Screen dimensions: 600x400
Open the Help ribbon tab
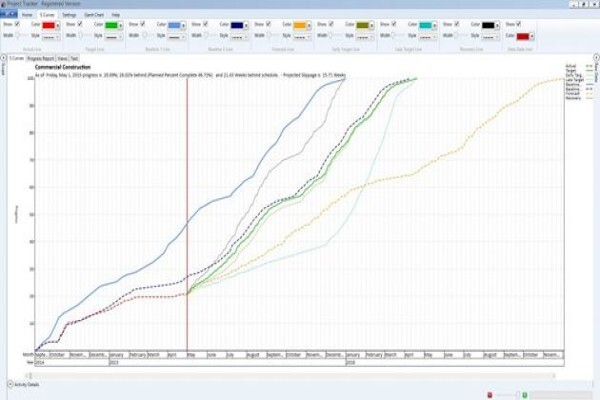pyautogui.click(x=116, y=15)
